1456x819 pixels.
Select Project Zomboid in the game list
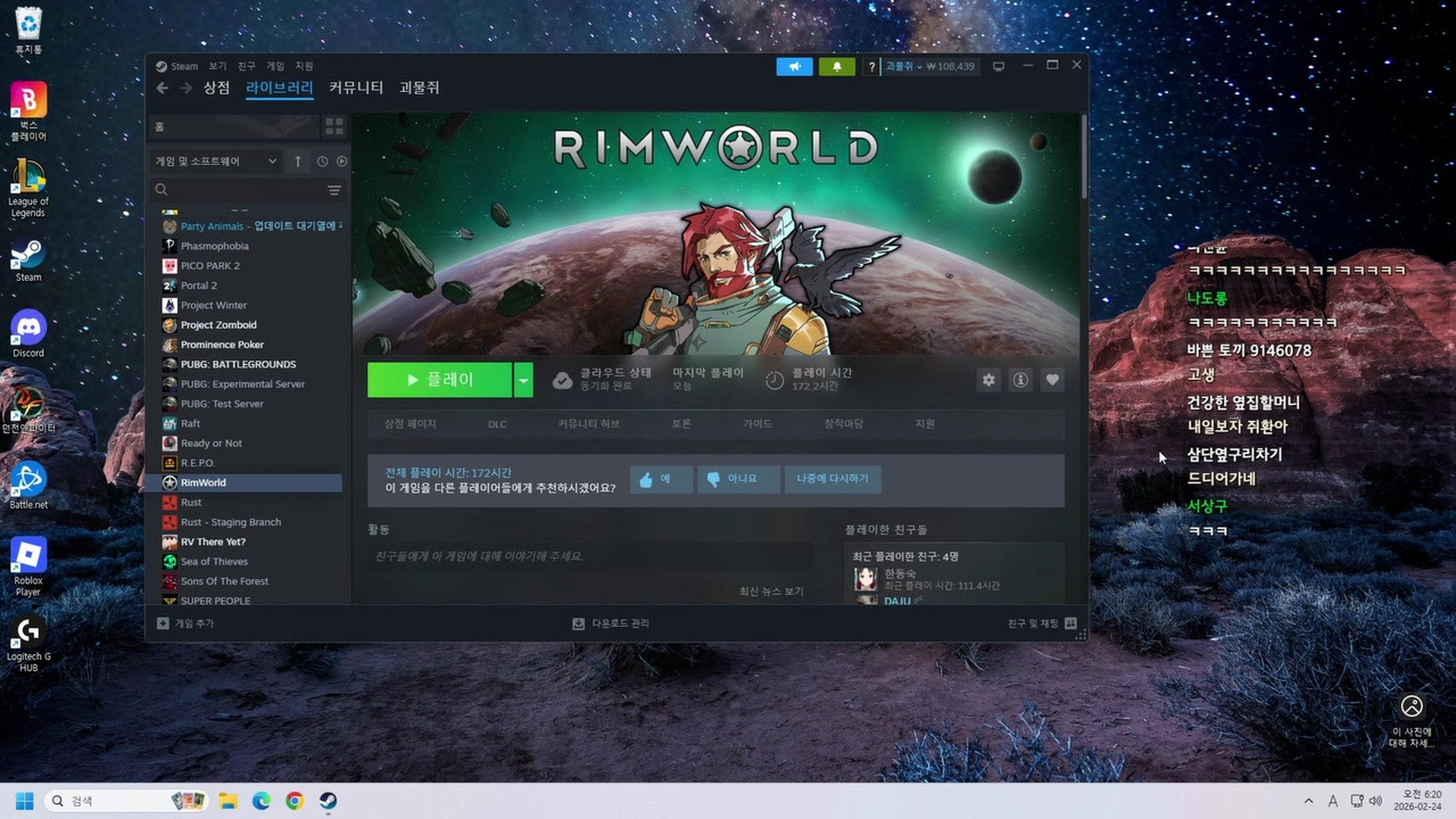218,325
